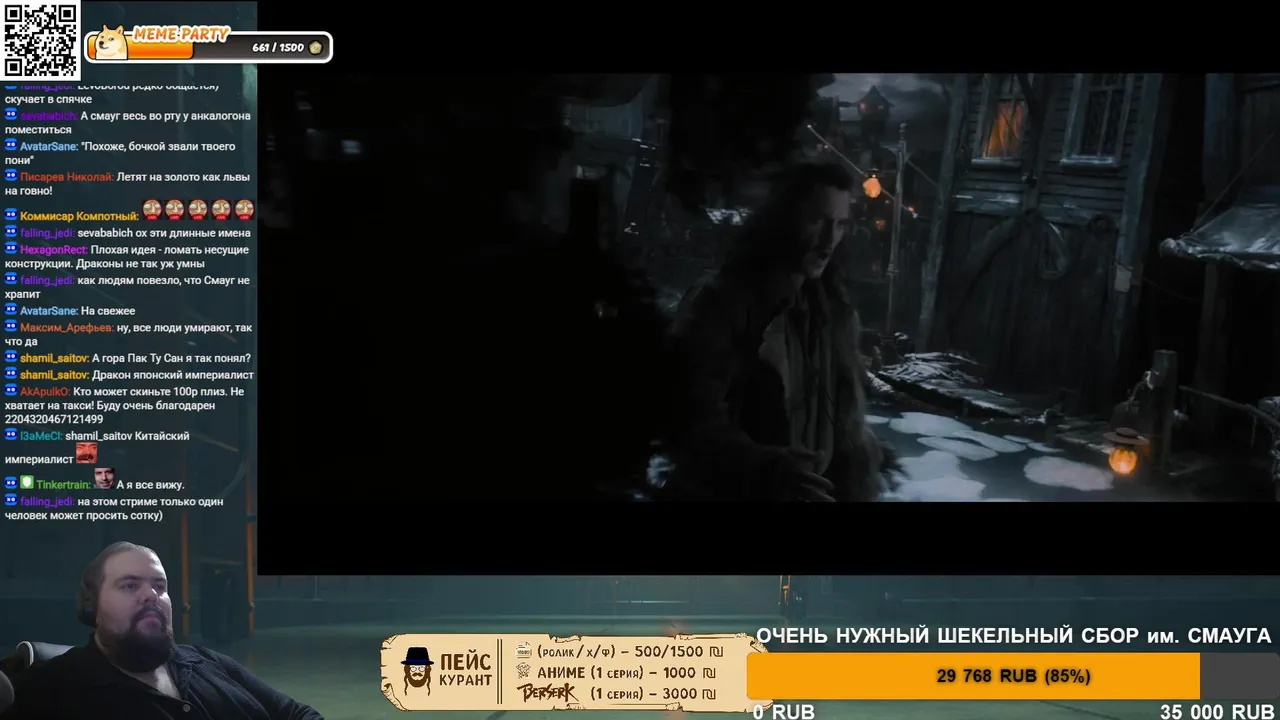Image resolution: width=1280 pixels, height=720 pixels.
Task: Click the MEME PARTY title label
Action: click(179, 34)
